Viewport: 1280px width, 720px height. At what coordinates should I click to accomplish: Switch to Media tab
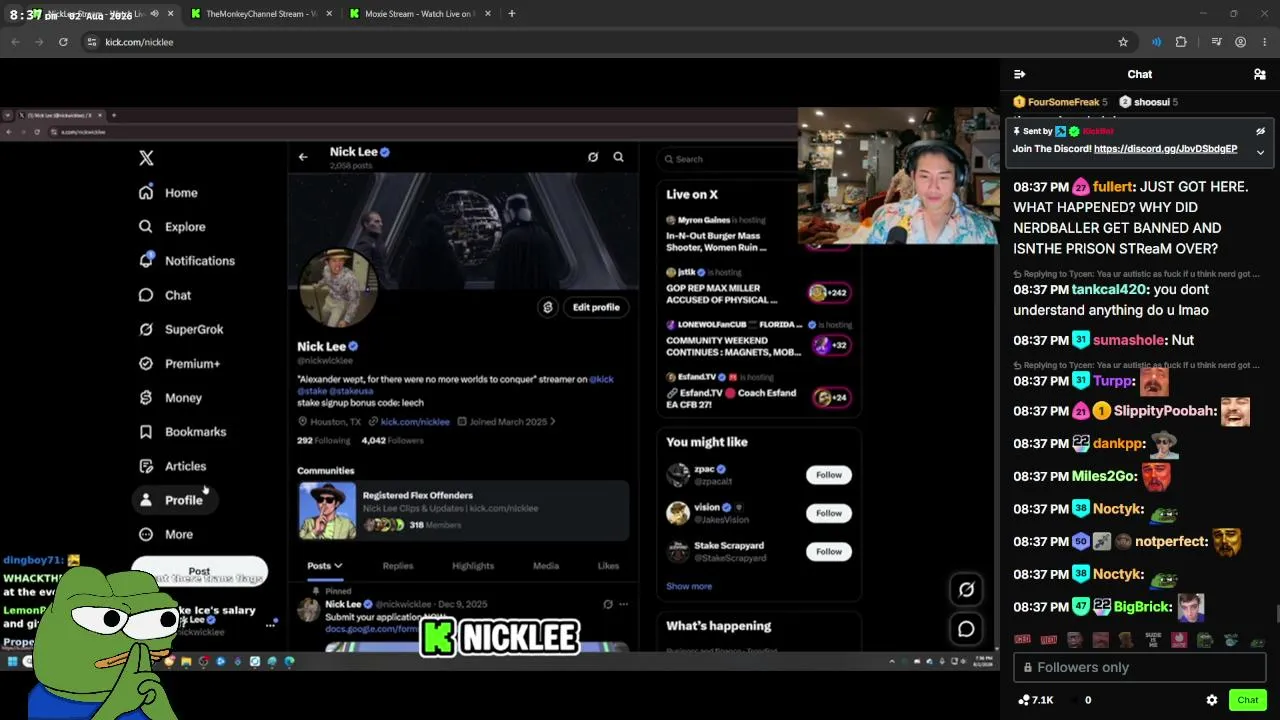click(546, 566)
